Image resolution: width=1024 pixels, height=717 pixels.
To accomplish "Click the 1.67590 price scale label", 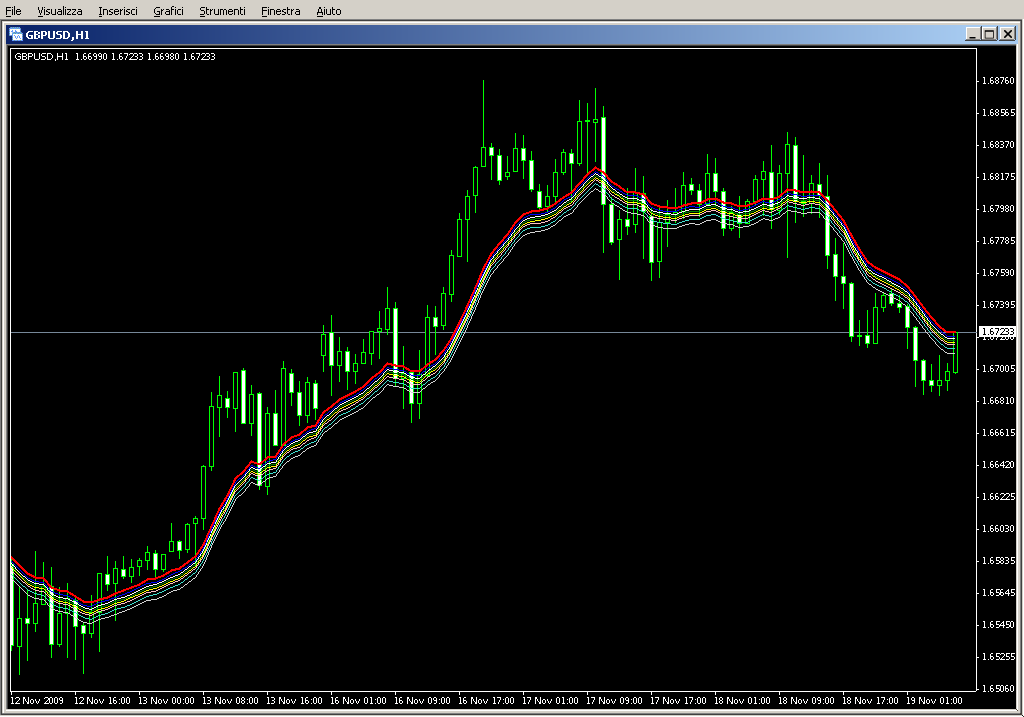I will tap(999, 273).
